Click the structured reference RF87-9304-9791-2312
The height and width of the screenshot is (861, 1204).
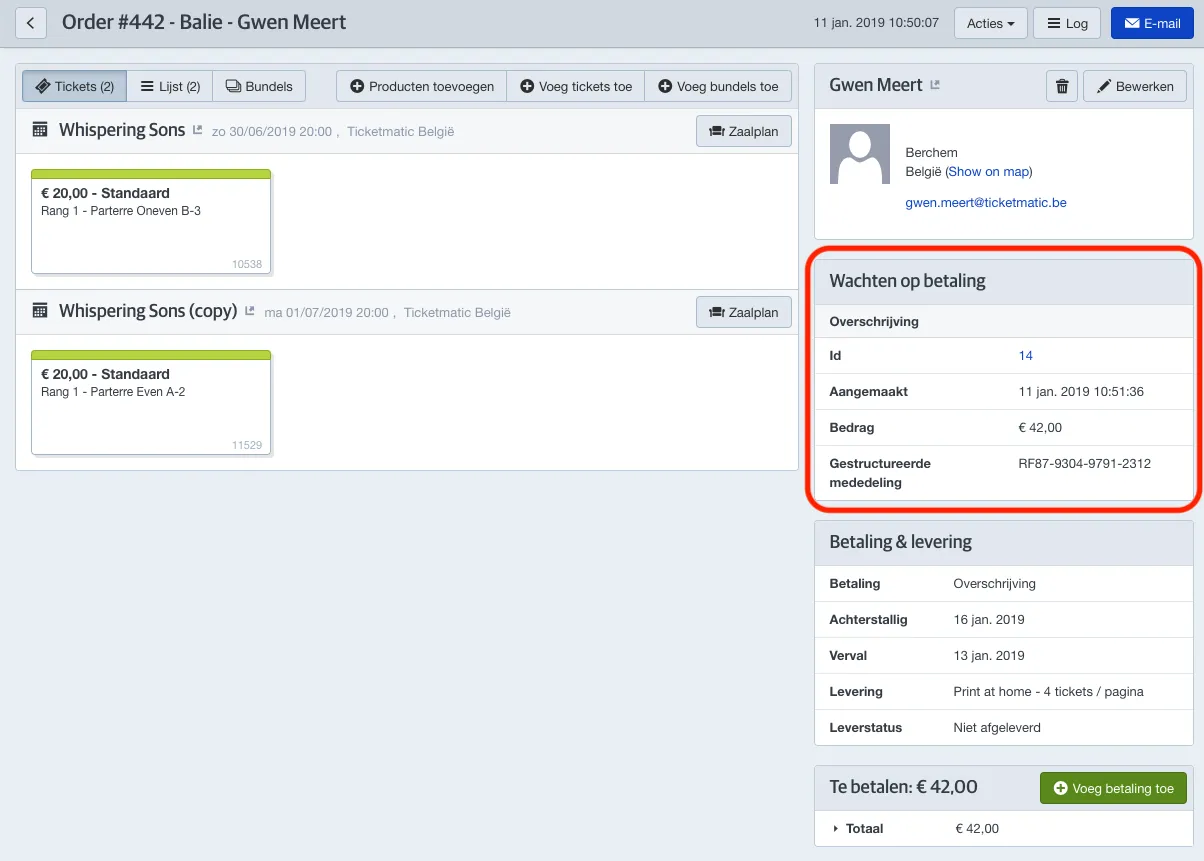coord(1085,464)
